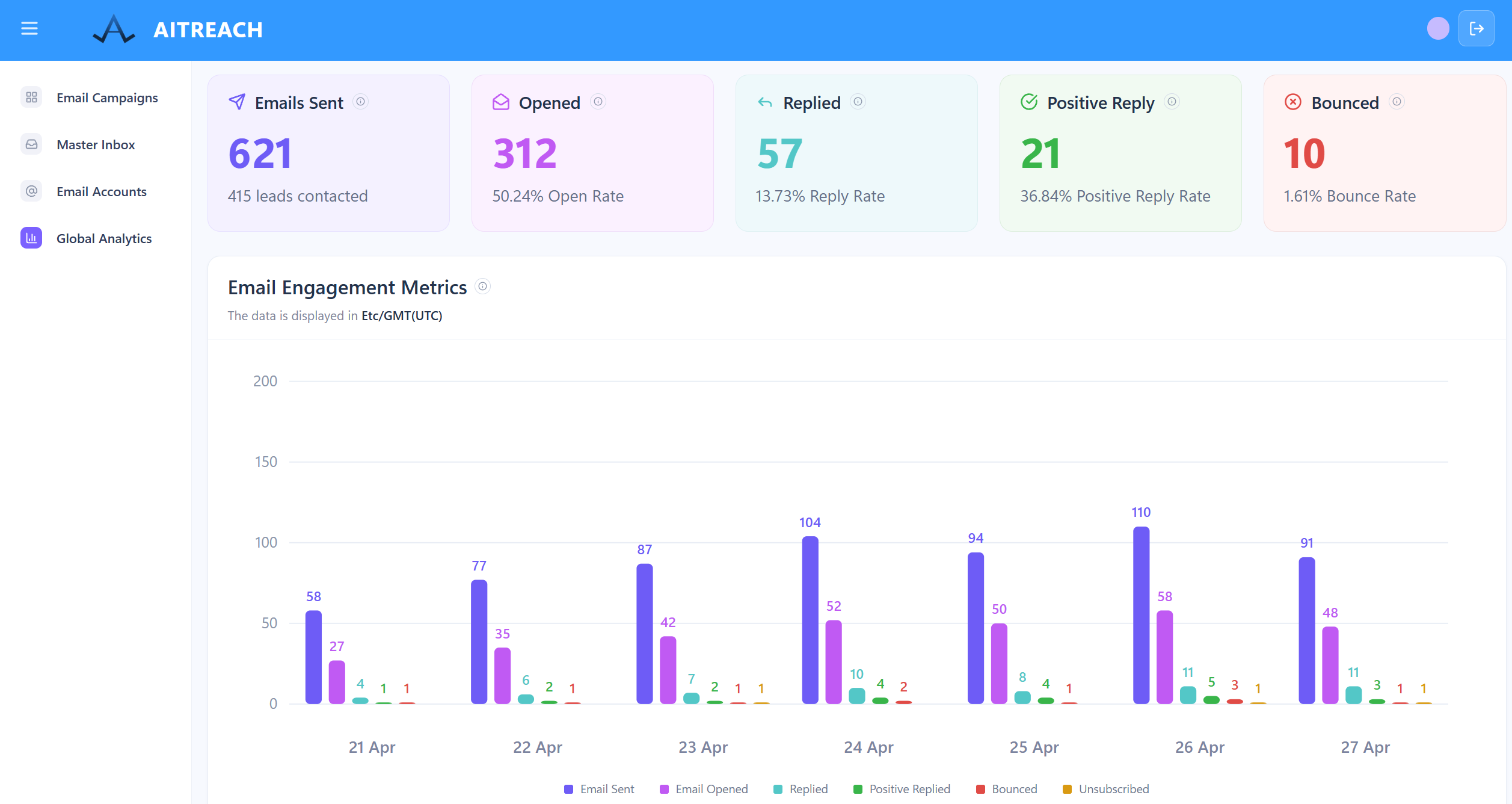1512x804 pixels.
Task: Click the Replied arrow icon
Action: click(x=765, y=102)
